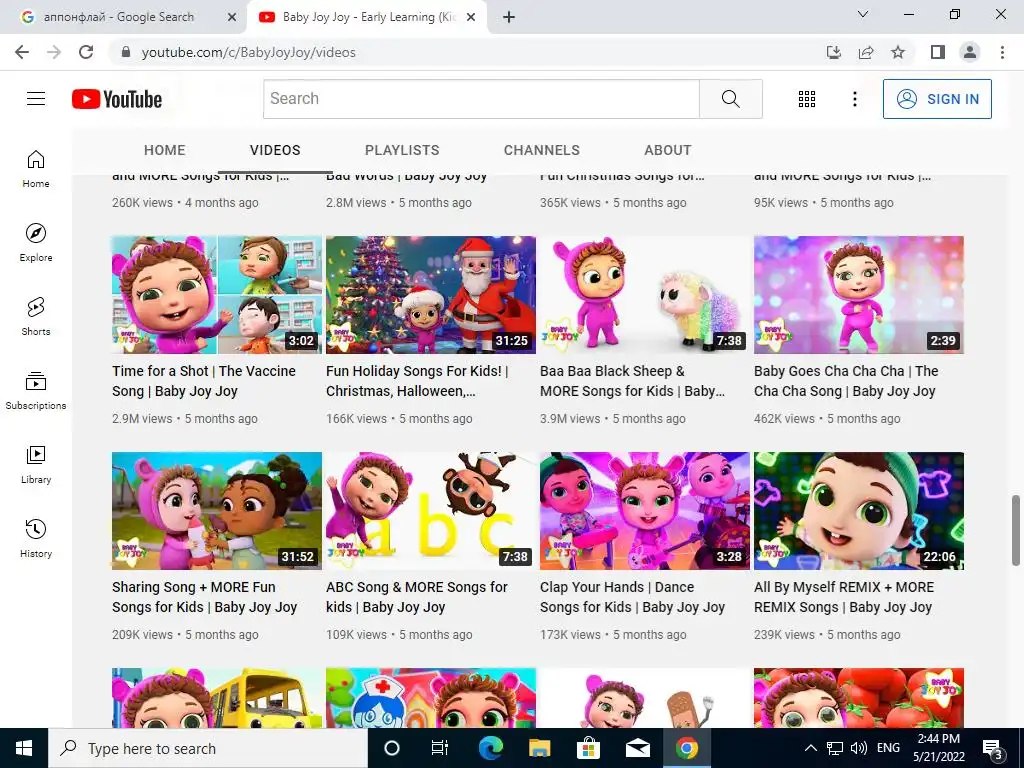1024x768 pixels.
Task: Click the browser forward arrow
Action: 54,52
